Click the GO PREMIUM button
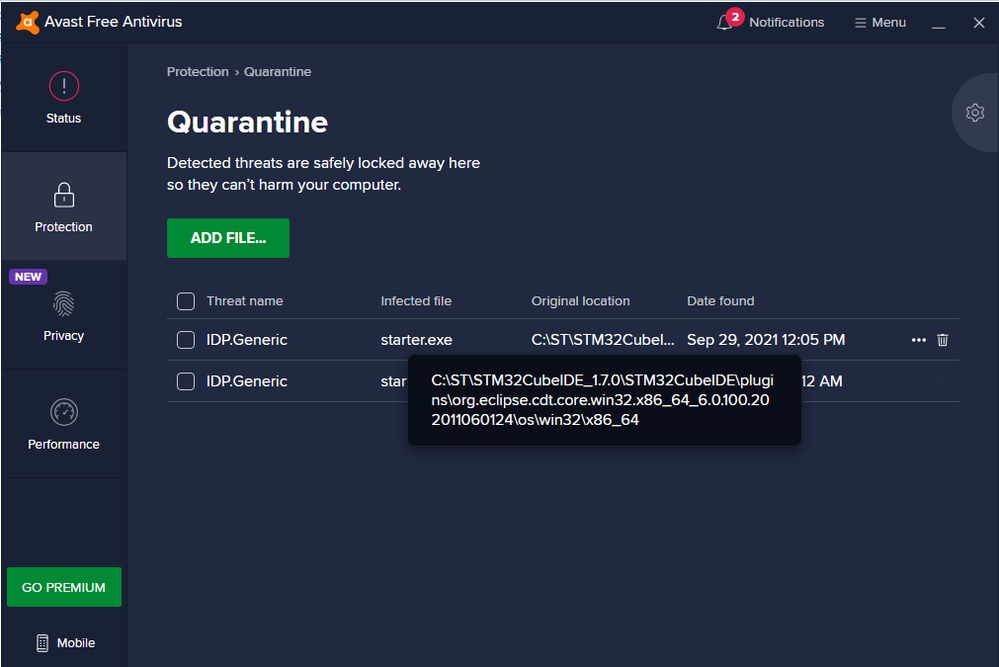 (x=64, y=587)
